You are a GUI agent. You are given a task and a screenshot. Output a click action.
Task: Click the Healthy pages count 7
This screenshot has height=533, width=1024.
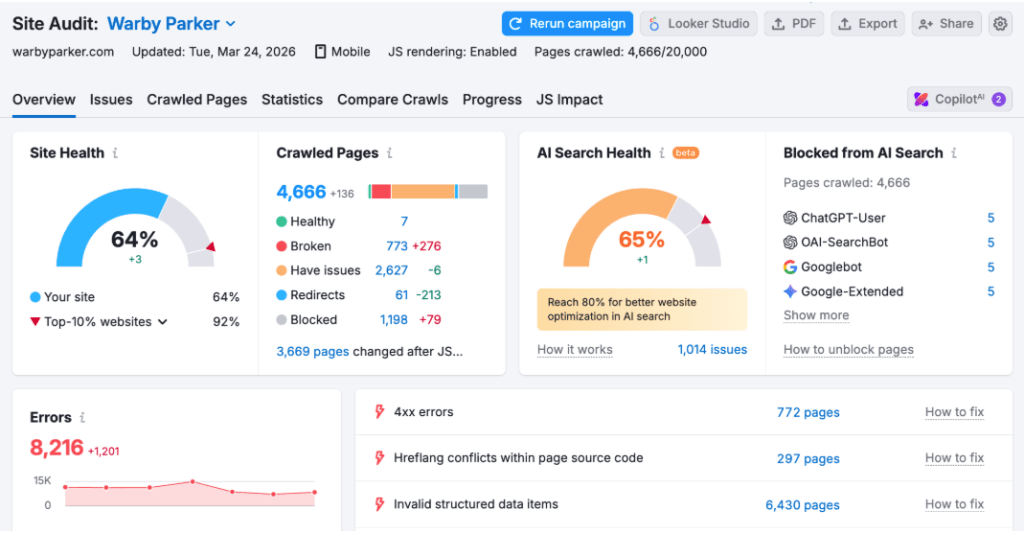click(404, 221)
